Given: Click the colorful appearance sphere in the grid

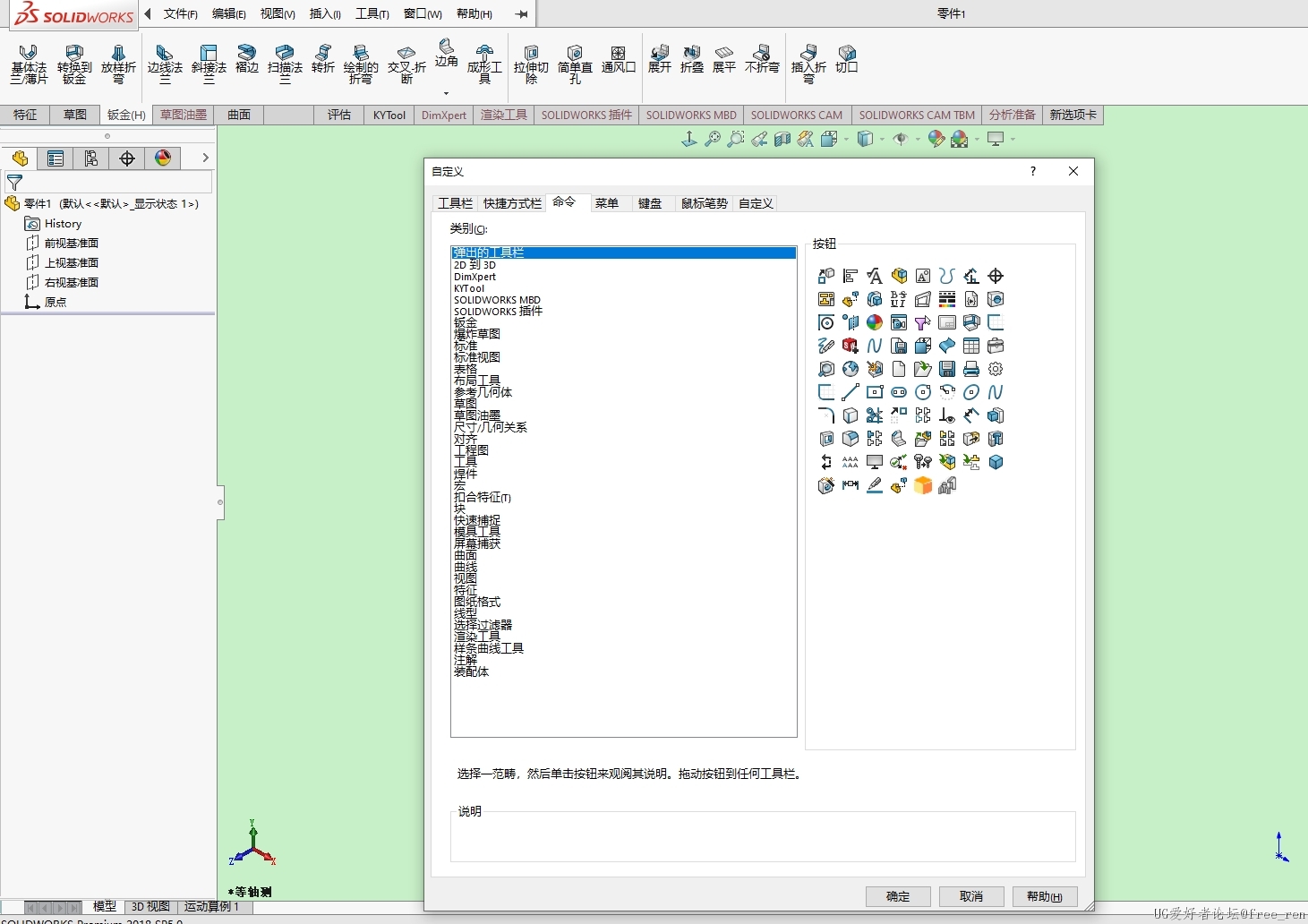Looking at the screenshot, I should pyautogui.click(x=875, y=322).
